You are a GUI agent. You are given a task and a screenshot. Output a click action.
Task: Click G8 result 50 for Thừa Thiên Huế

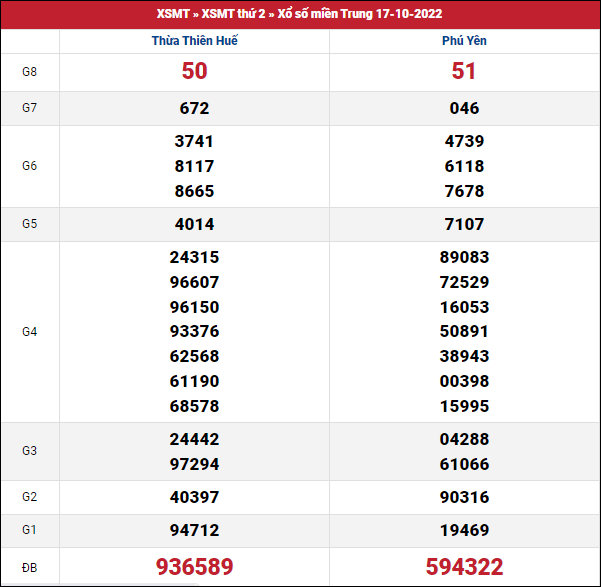tap(195, 71)
